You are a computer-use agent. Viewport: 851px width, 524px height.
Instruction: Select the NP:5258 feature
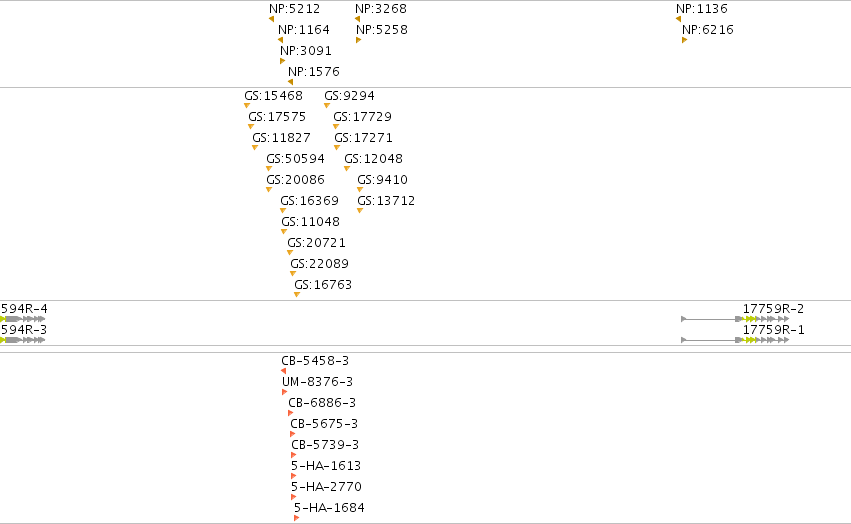coord(382,29)
